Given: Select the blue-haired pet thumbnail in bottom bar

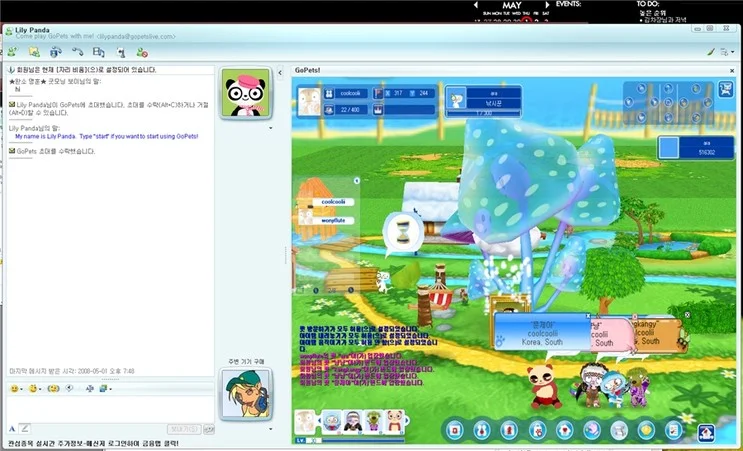Looking at the screenshot, I should 331,421.
